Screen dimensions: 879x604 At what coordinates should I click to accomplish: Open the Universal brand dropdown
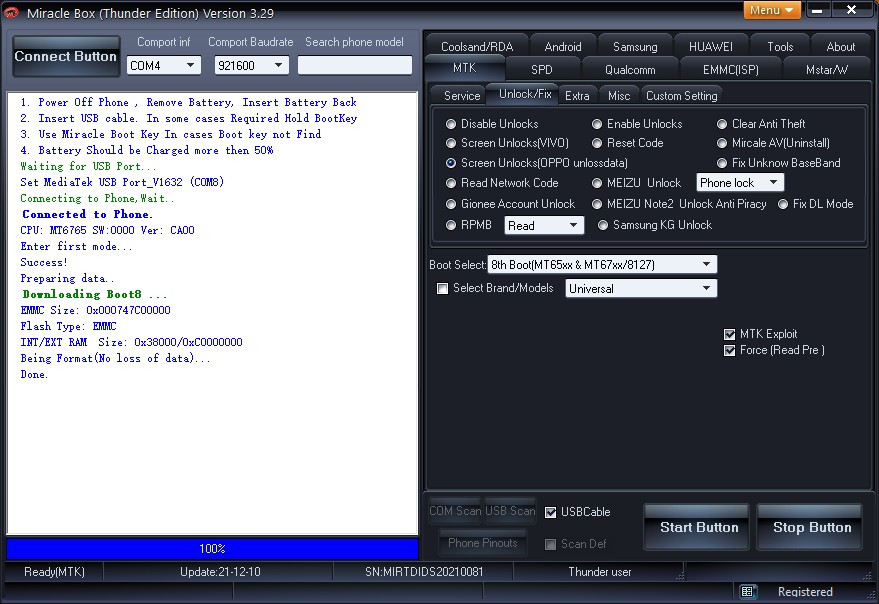pos(641,288)
